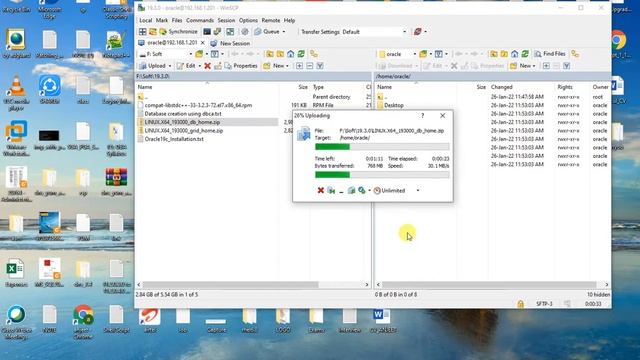Screen dimensions: 640x360
Task: Go to remote home directory icon
Action: click(x=514, y=54)
